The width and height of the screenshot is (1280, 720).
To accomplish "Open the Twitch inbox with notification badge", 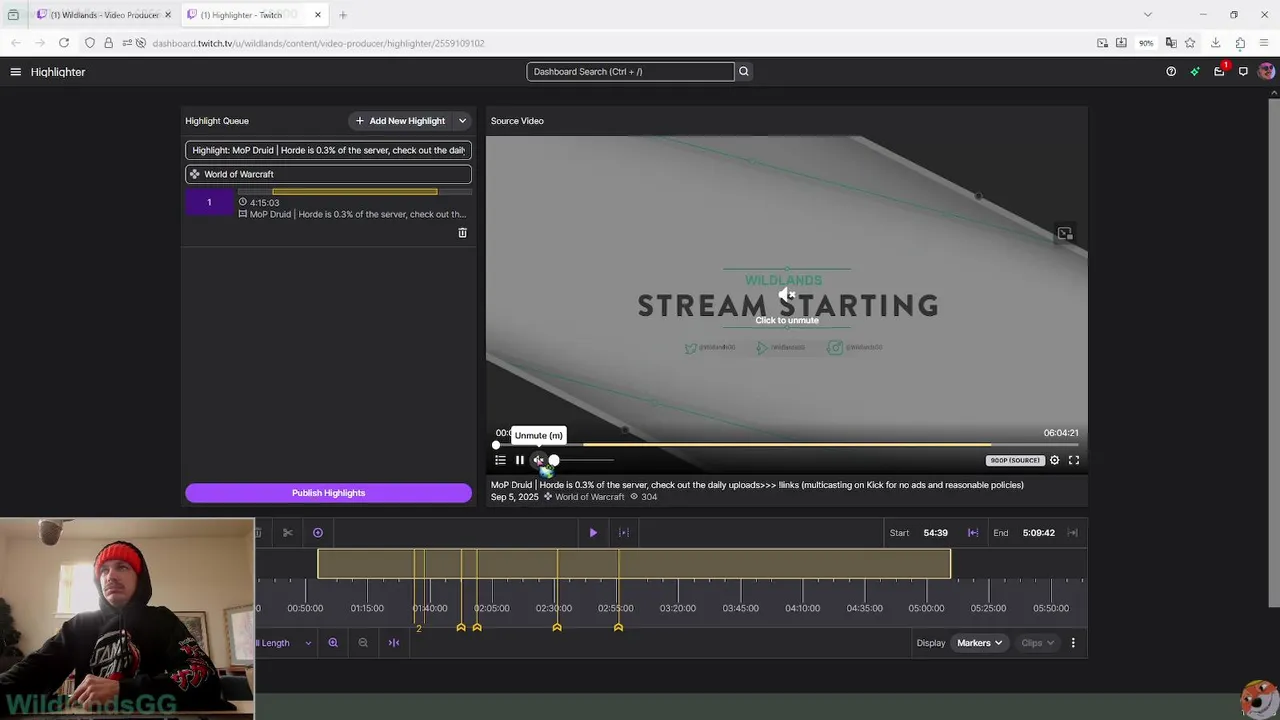I will point(1219,72).
